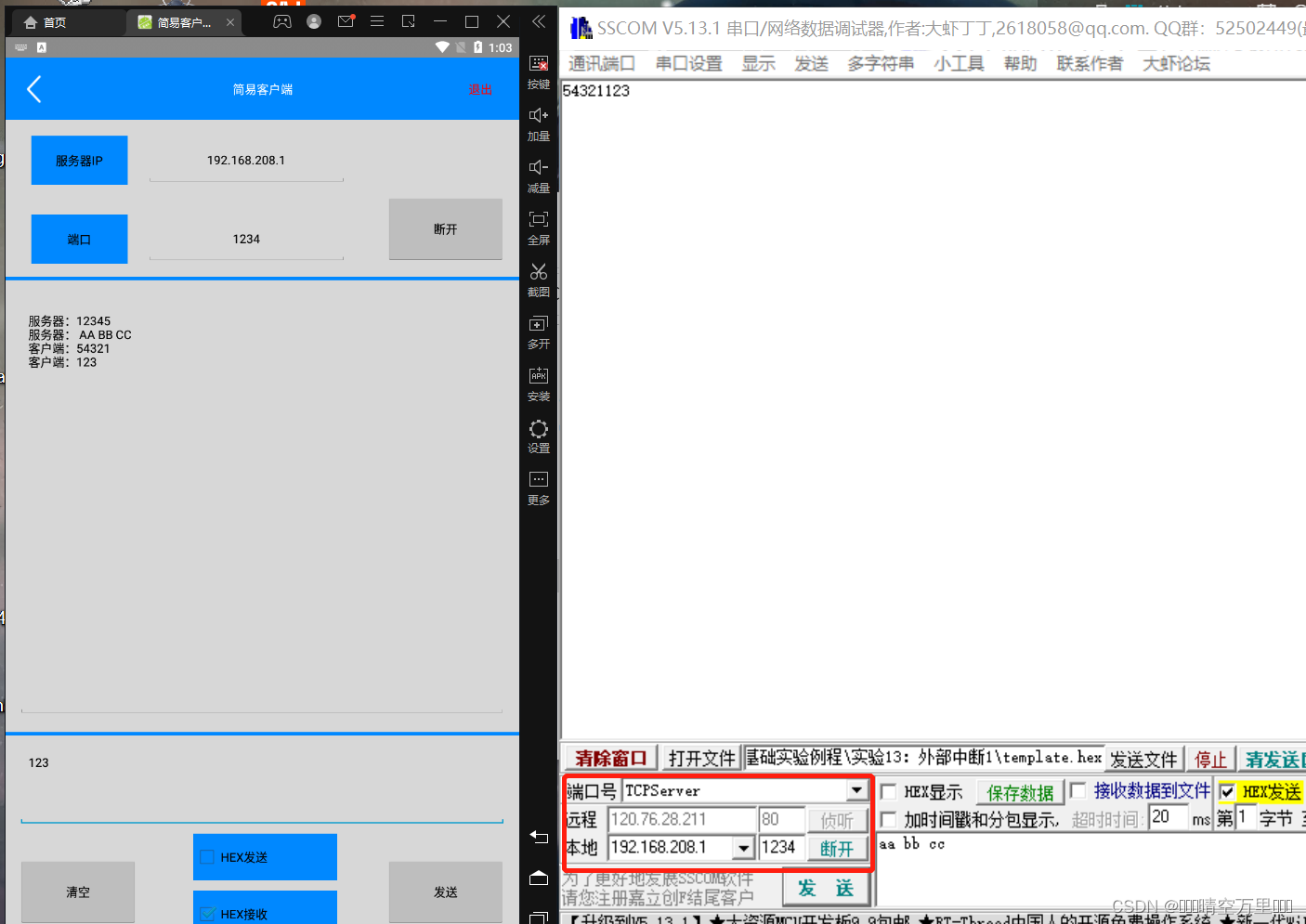Open mail message icon in emulator title bar
This screenshot has height=924, width=1306.
pos(346,21)
